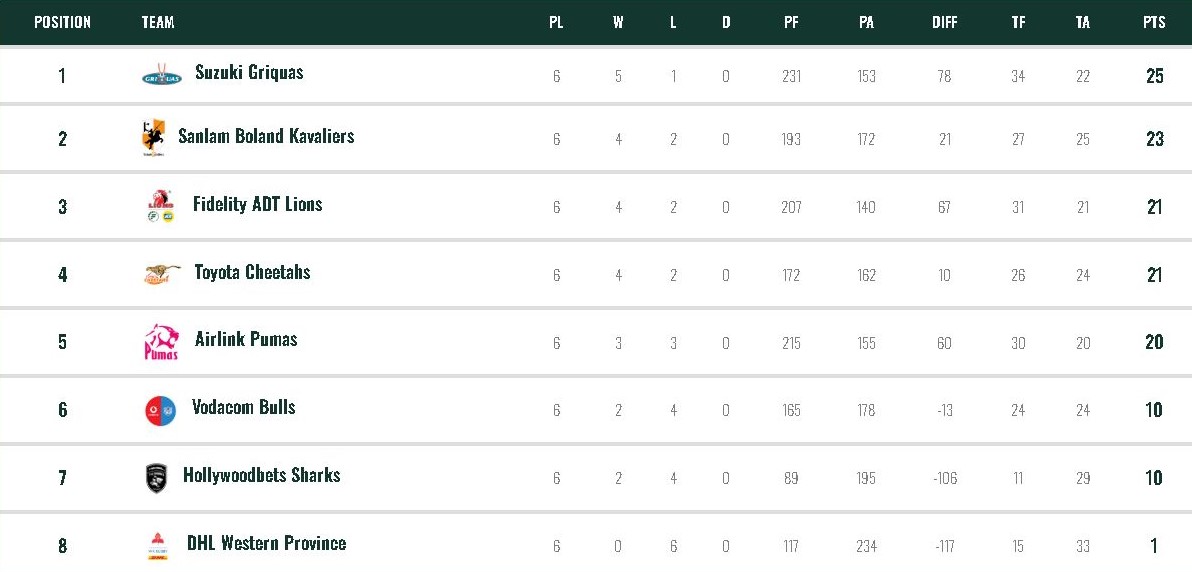1192x572 pixels.
Task: Open the Vodacom Bulls team name
Action: tap(244, 407)
